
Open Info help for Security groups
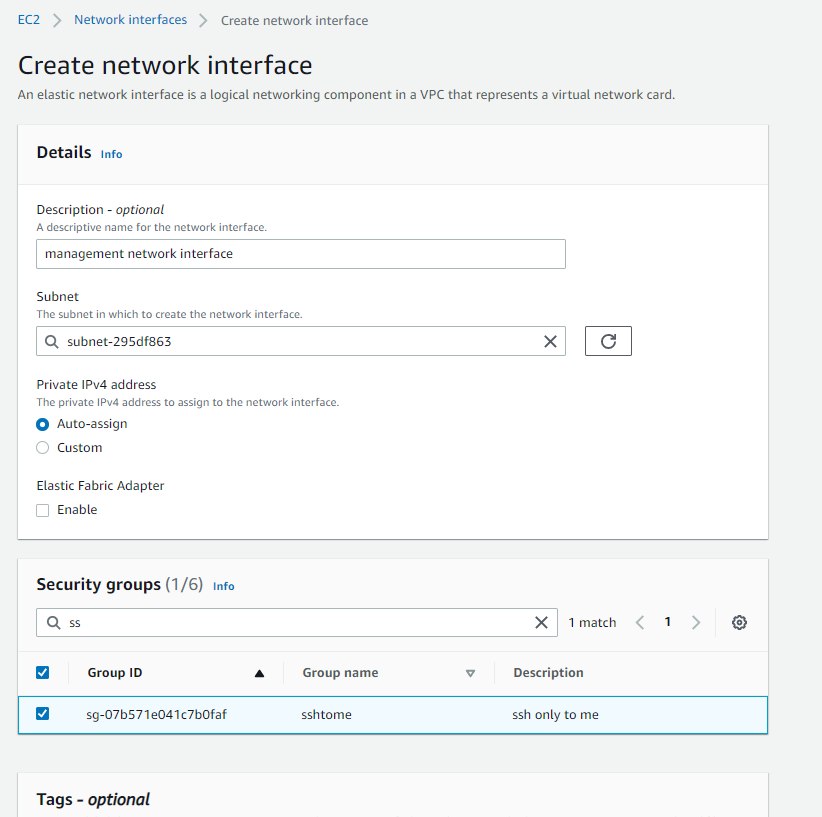point(223,586)
